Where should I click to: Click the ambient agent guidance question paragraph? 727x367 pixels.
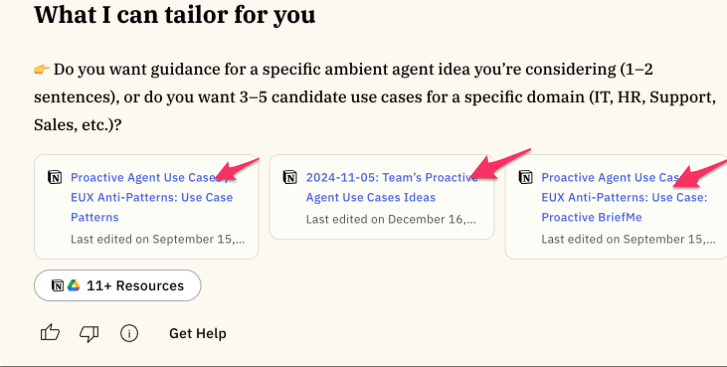coord(375,97)
